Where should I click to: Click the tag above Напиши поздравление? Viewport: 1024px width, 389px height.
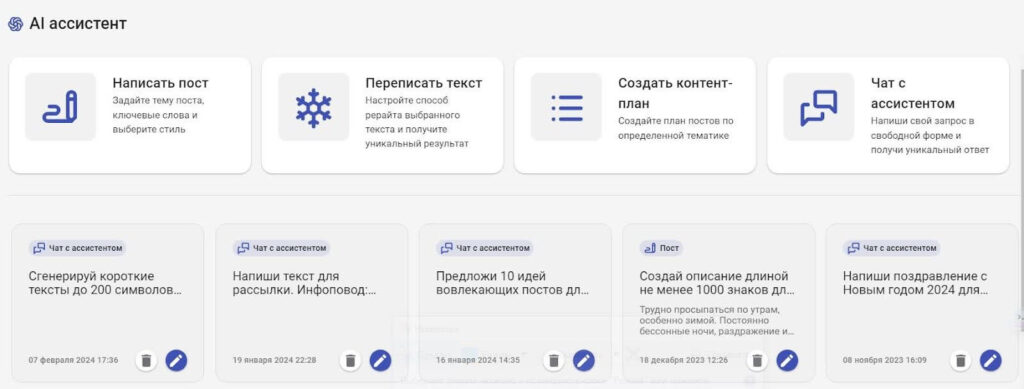click(x=891, y=248)
